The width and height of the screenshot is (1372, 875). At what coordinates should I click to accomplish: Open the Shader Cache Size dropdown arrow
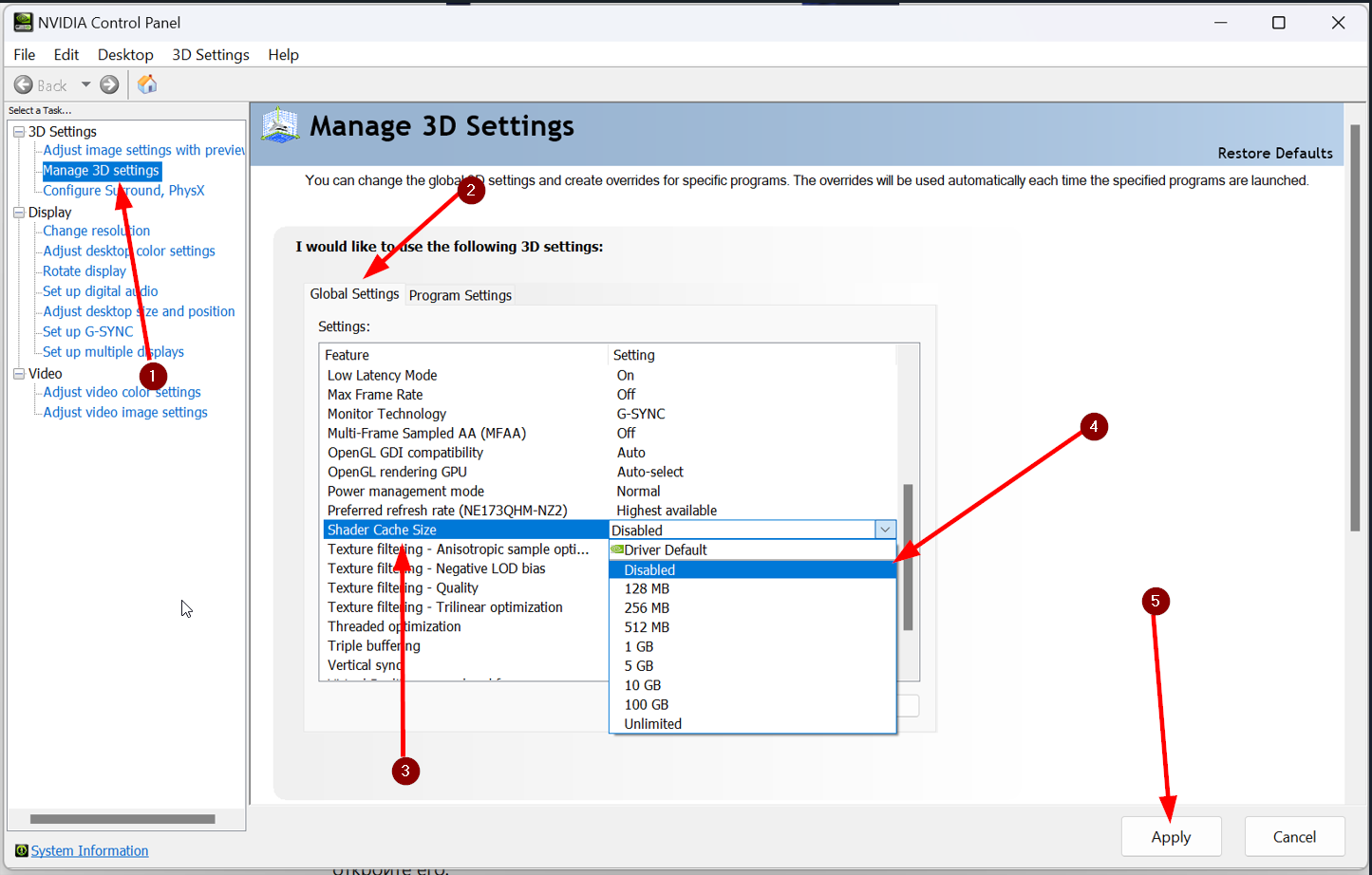(x=885, y=531)
